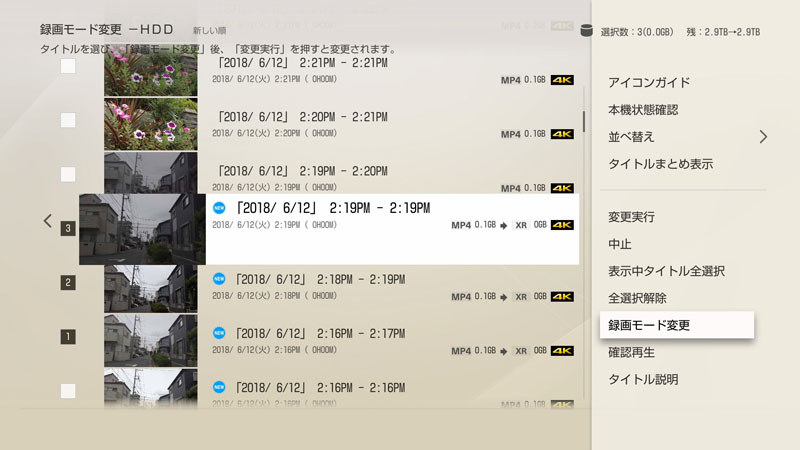Click the 選択数：3(0.0GB) status text
This screenshot has height=450, width=800.
pyautogui.click(x=637, y=32)
